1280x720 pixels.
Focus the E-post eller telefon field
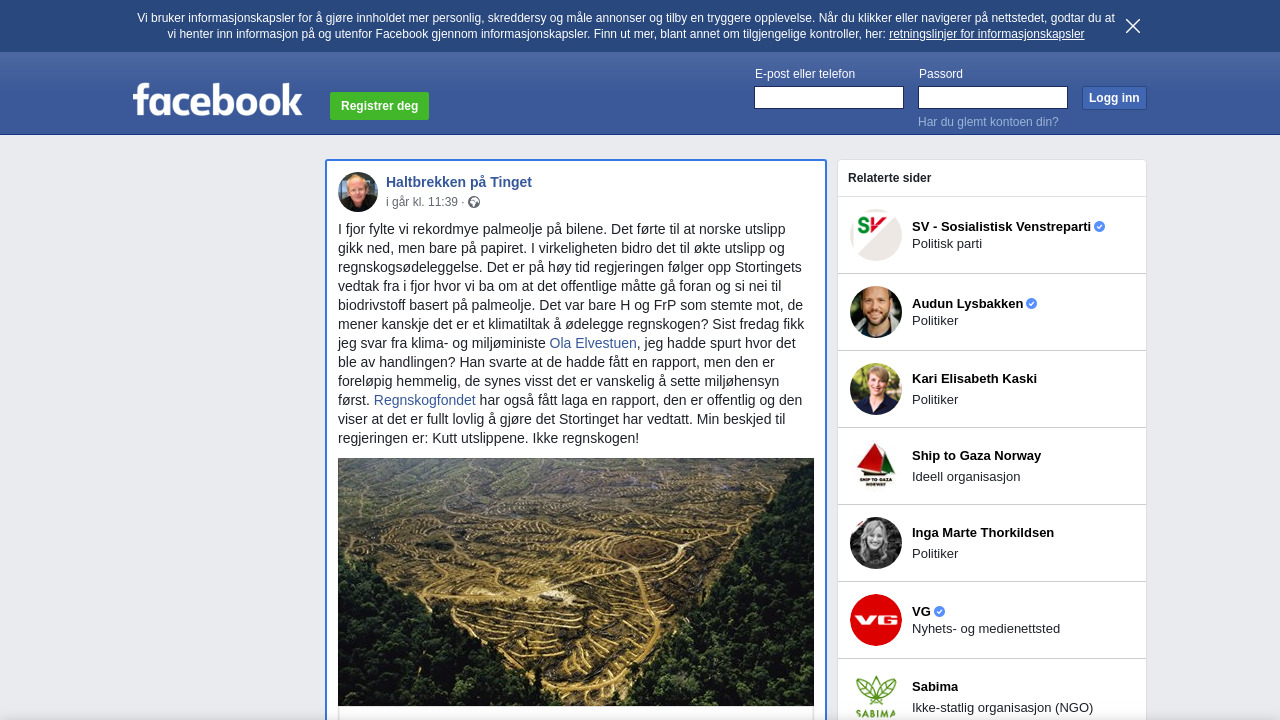tap(829, 97)
